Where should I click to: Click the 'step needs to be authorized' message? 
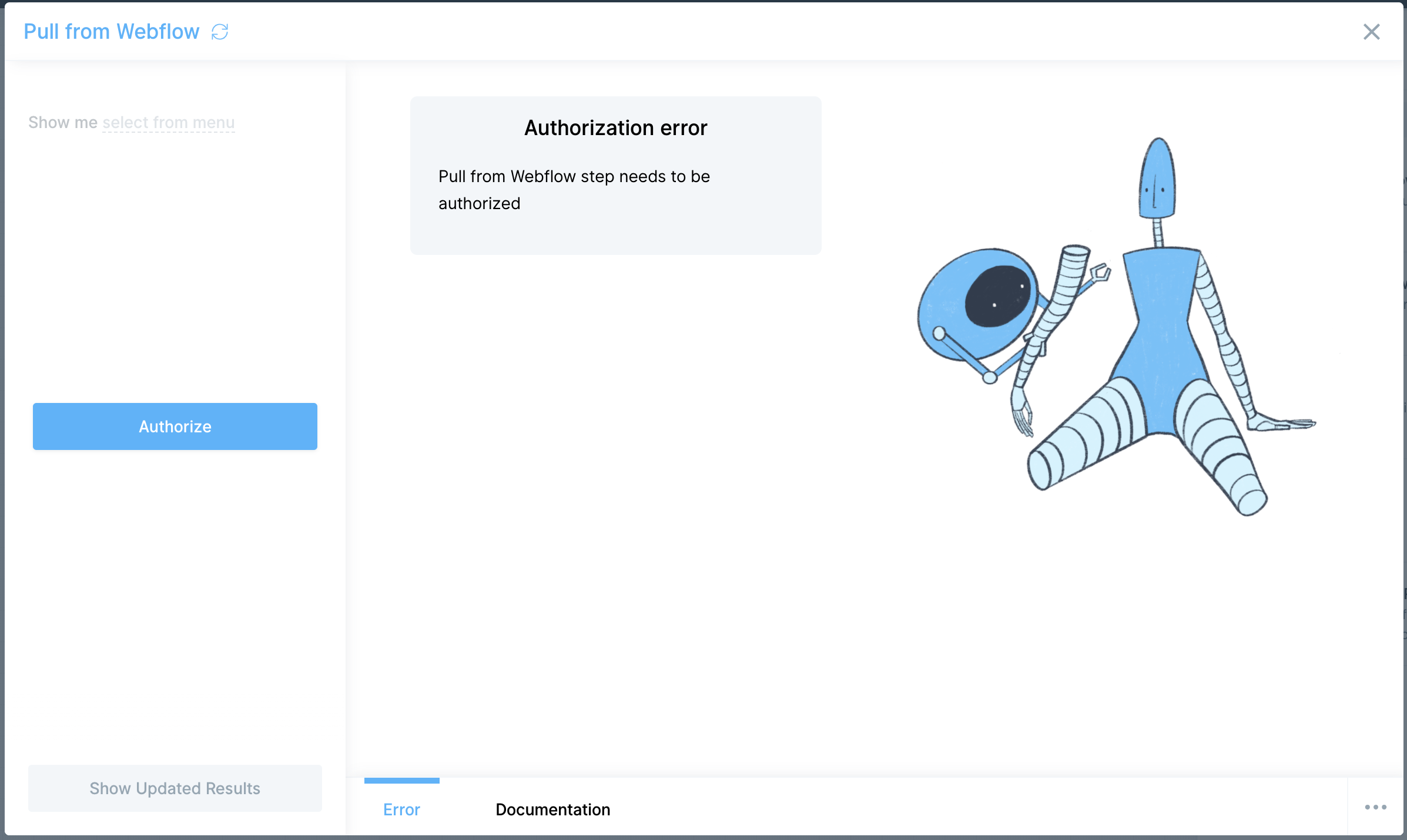pyautogui.click(x=574, y=190)
